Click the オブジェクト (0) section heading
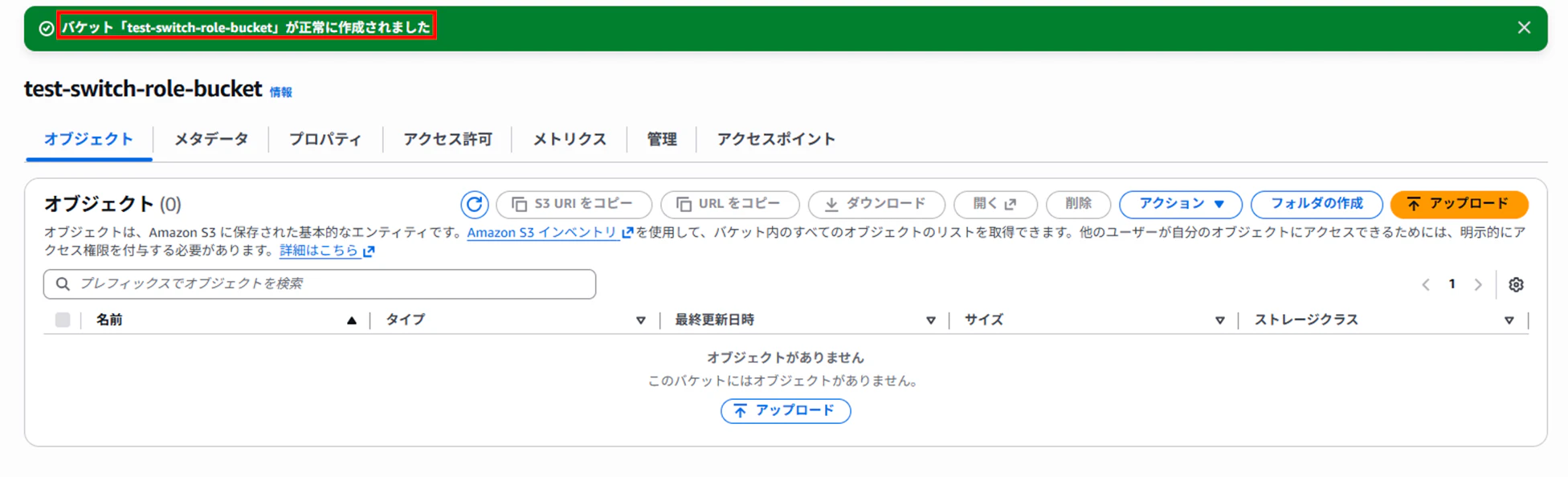The image size is (1568, 477). [112, 205]
